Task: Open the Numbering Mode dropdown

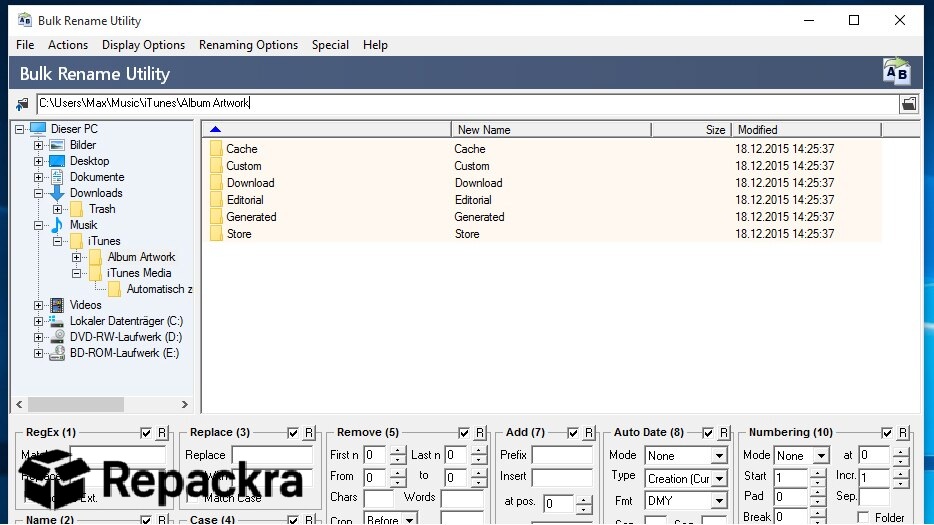Action: (x=821, y=456)
